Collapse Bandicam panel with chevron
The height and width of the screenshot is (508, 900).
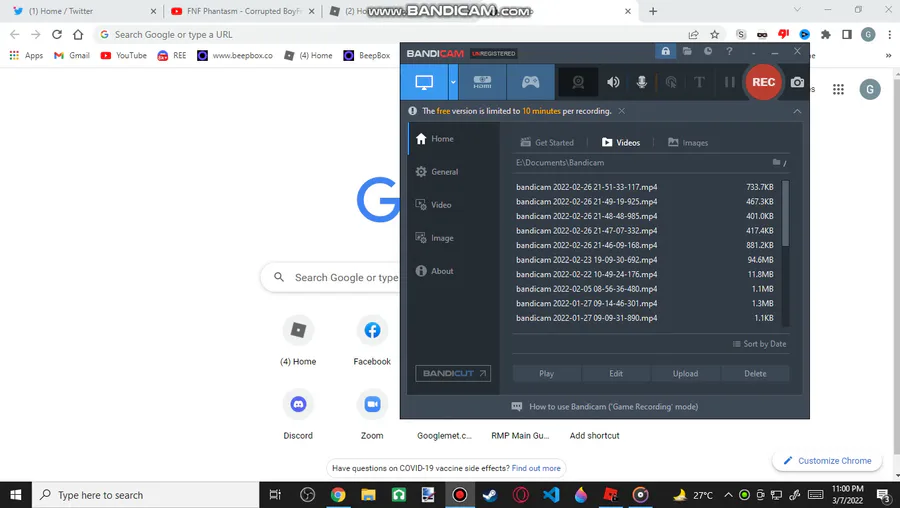[797, 111]
